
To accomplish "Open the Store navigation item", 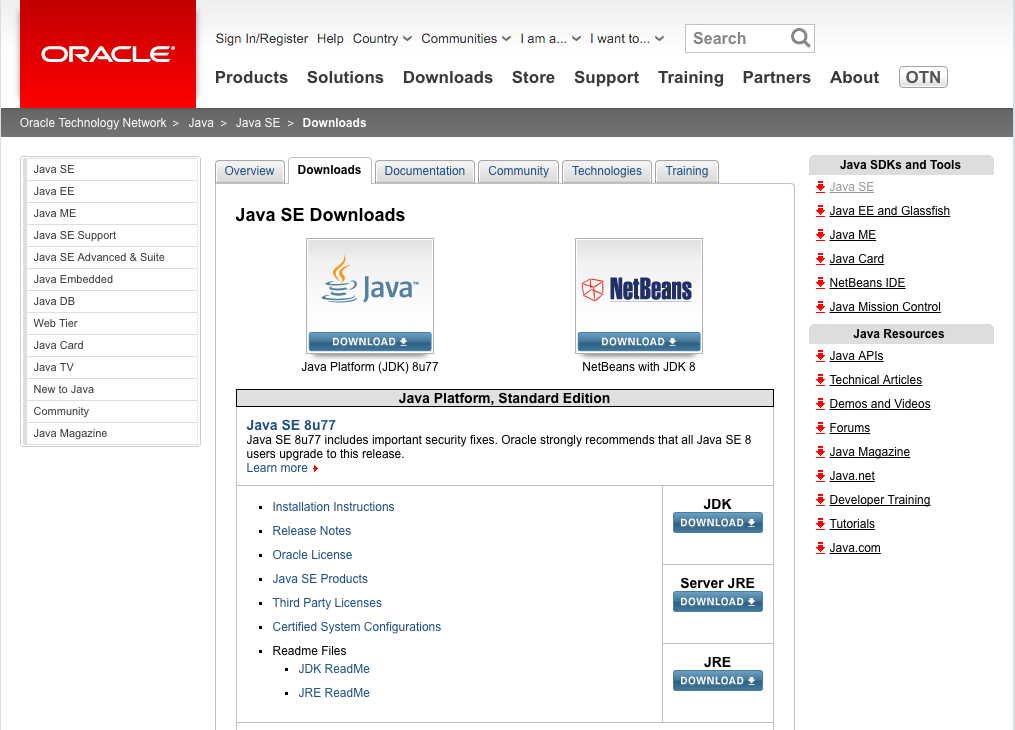I will pyautogui.click(x=533, y=77).
